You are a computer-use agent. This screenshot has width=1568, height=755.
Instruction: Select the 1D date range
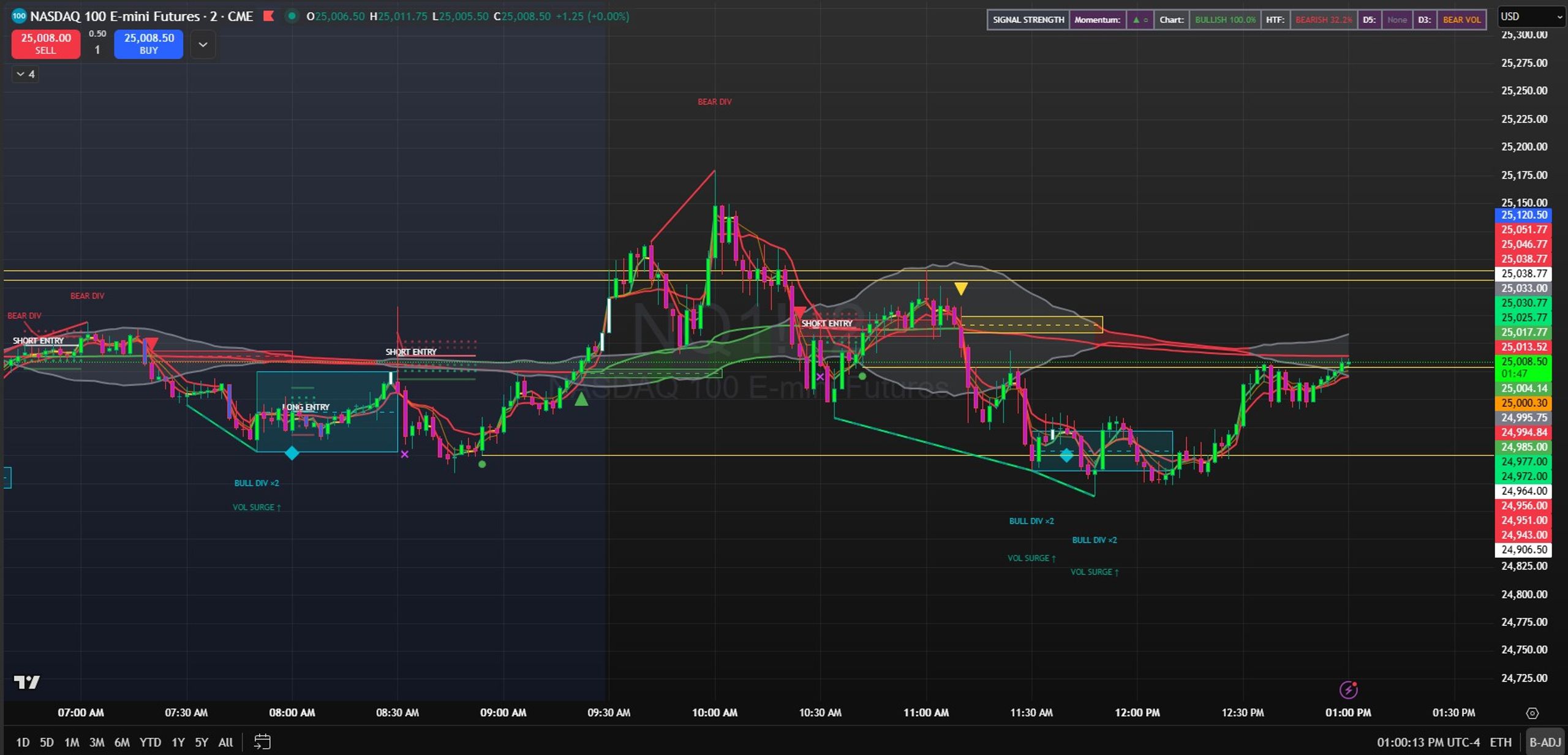tap(23, 742)
